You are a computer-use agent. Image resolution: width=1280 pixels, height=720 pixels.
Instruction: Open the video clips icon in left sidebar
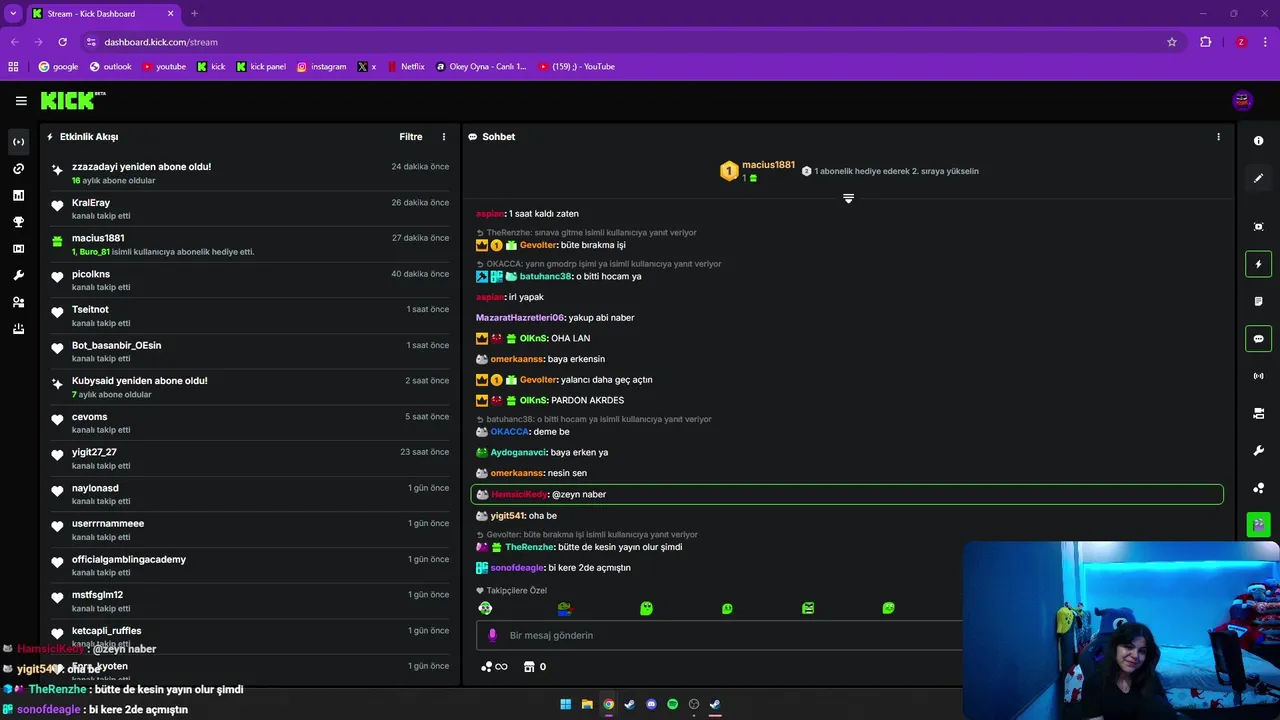point(18,249)
